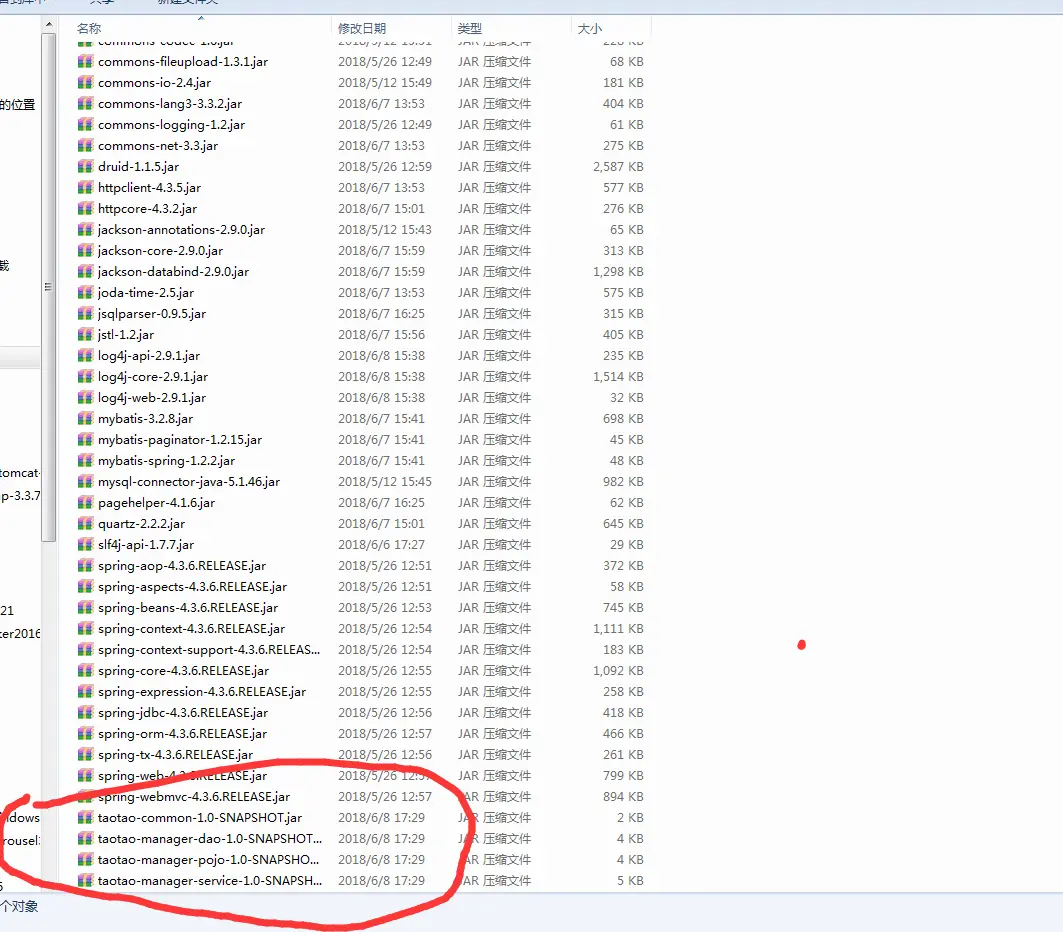The image size is (1063, 932).
Task: Click the mybatis-3.2.8.jar file icon
Action: pyautogui.click(x=85, y=419)
